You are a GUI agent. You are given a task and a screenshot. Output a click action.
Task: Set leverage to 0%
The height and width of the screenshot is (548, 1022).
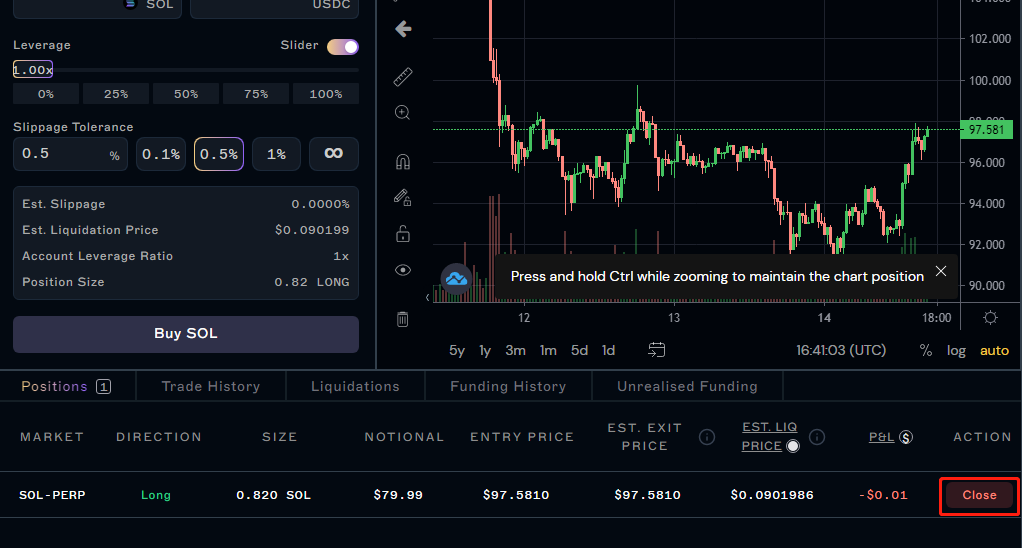coord(46,94)
